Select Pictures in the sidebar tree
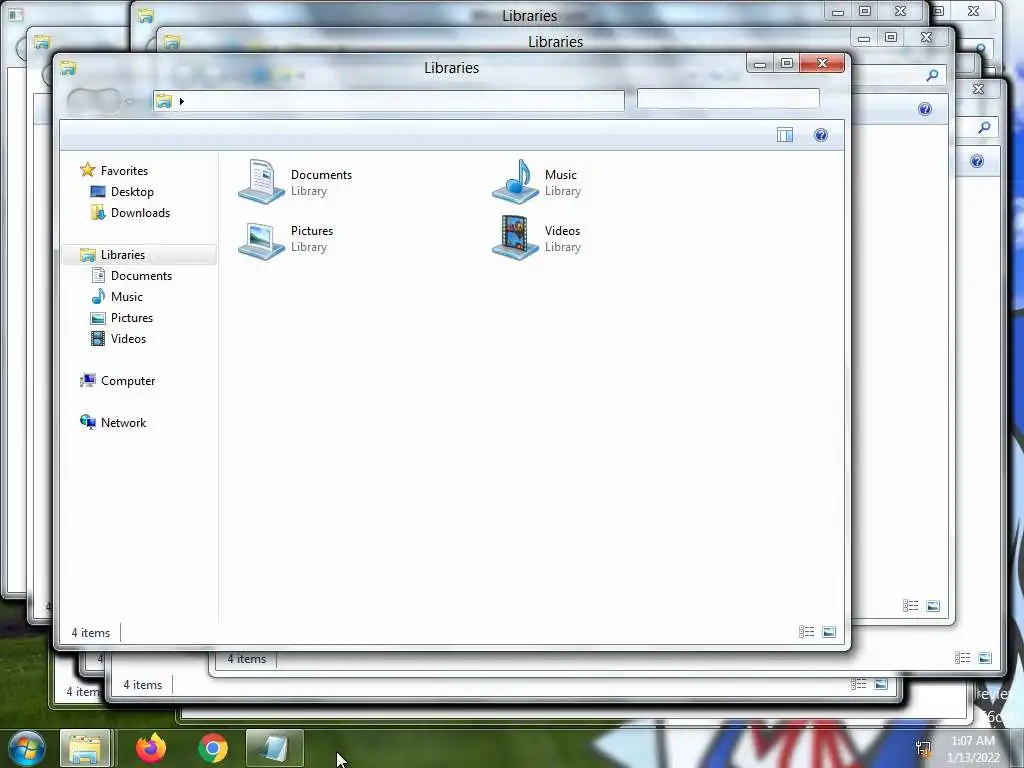This screenshot has width=1024, height=768. coord(121,317)
